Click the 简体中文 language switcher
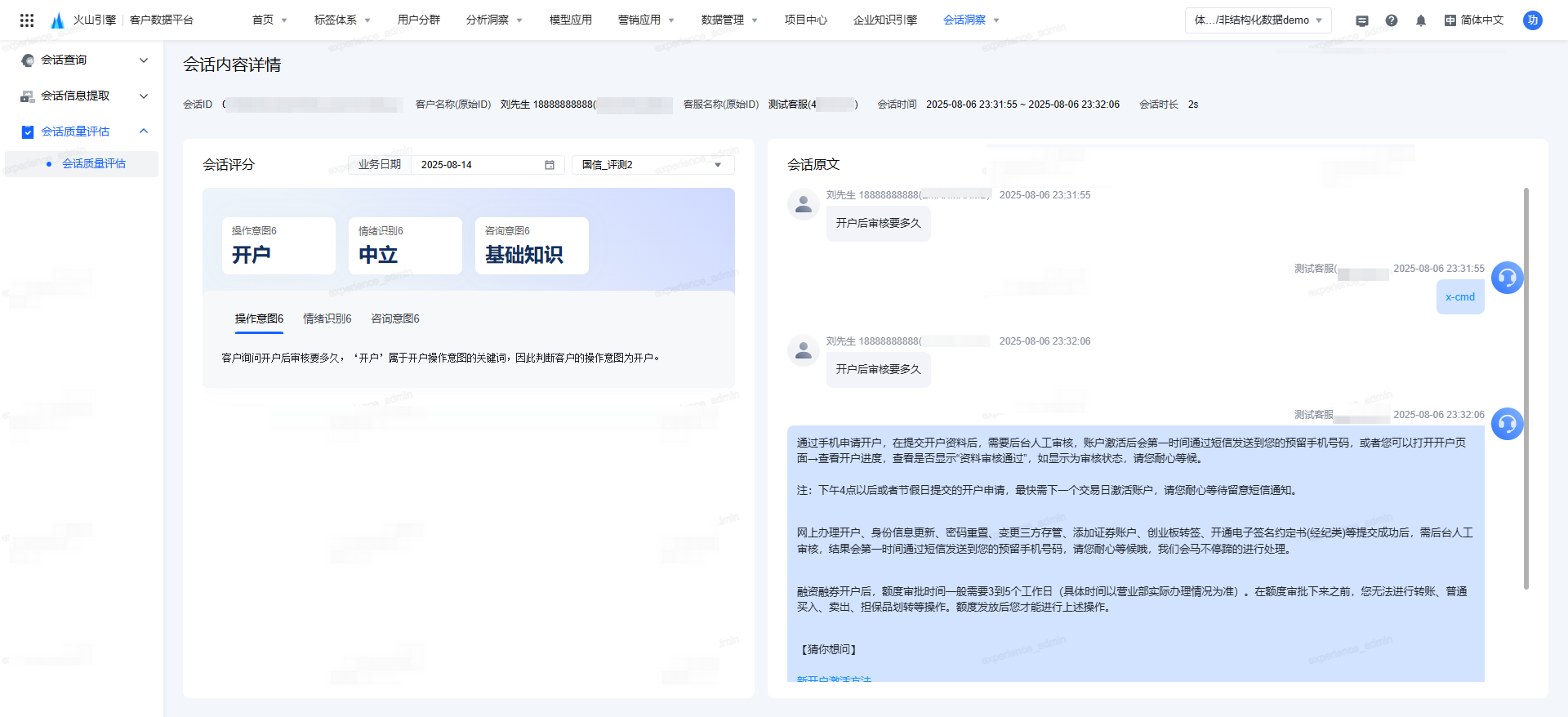 point(1474,20)
